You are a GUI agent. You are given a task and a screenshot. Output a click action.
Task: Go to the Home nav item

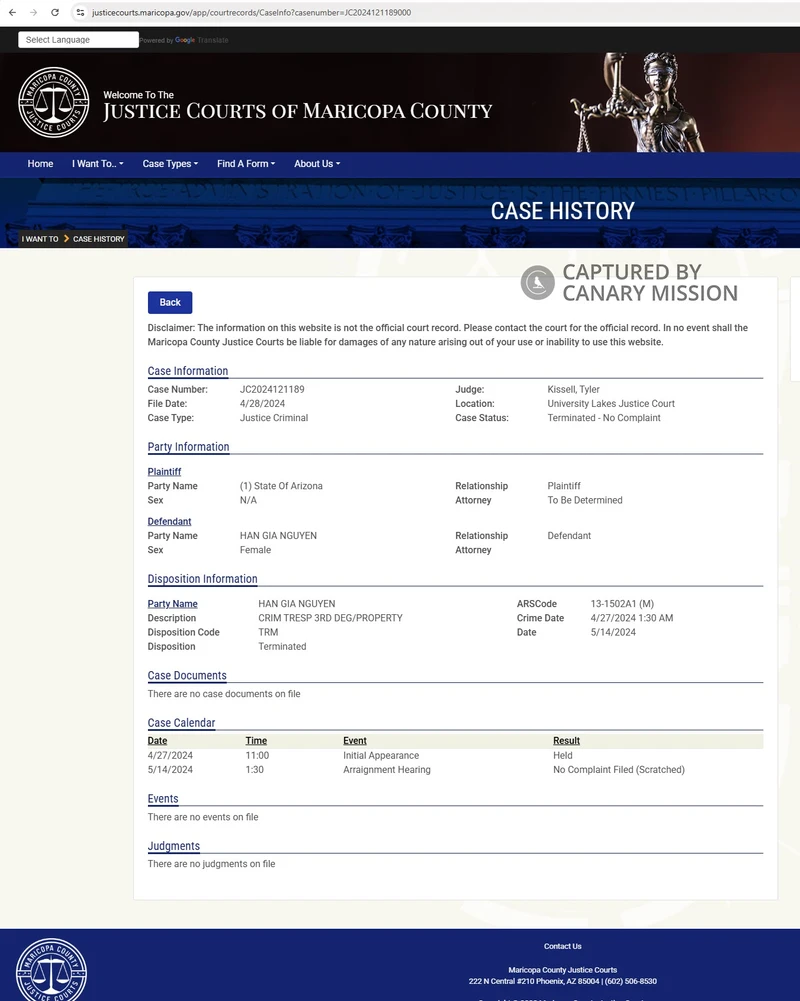pos(40,163)
